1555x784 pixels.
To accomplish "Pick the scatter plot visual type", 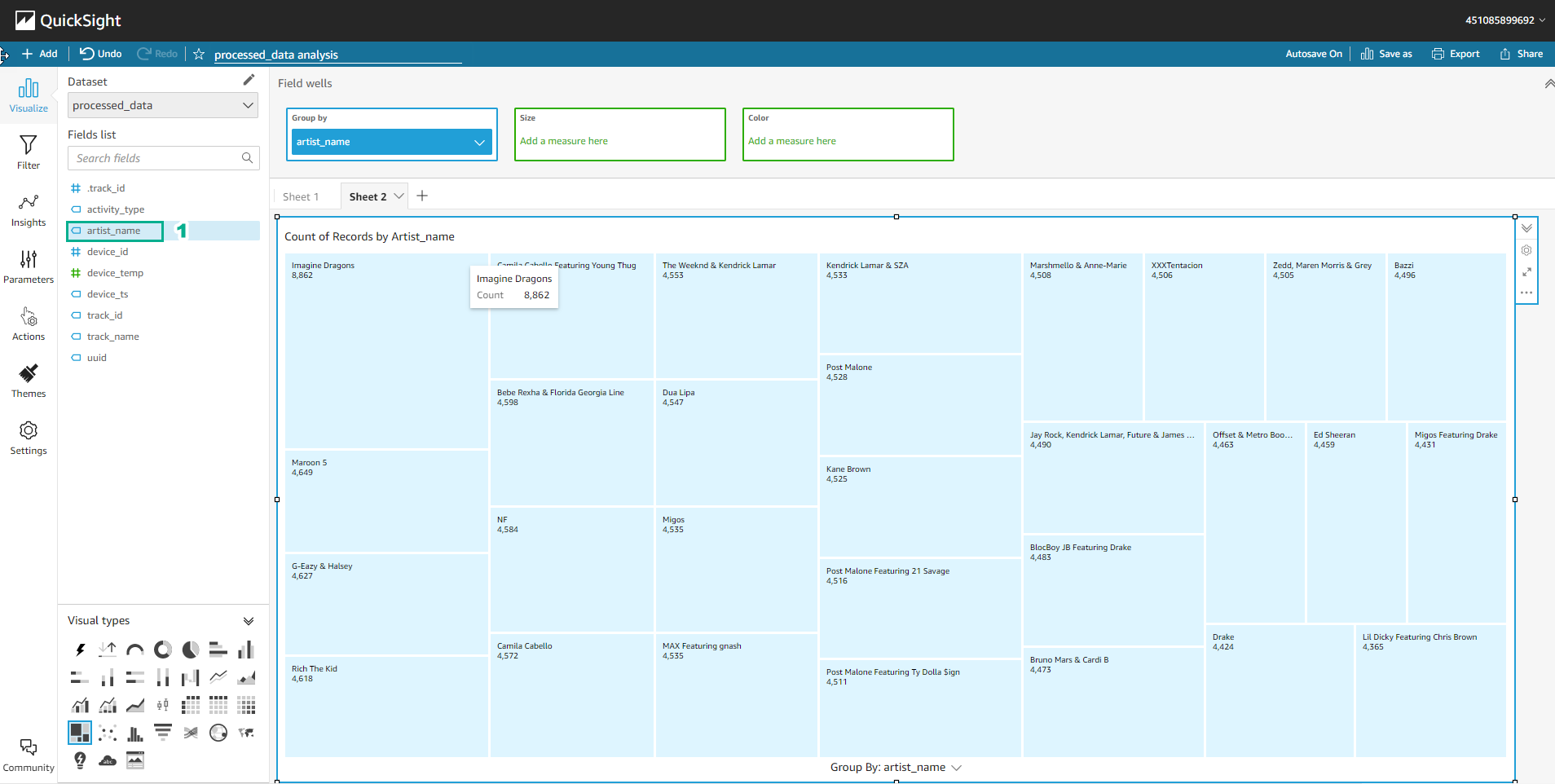I will 108,733.
